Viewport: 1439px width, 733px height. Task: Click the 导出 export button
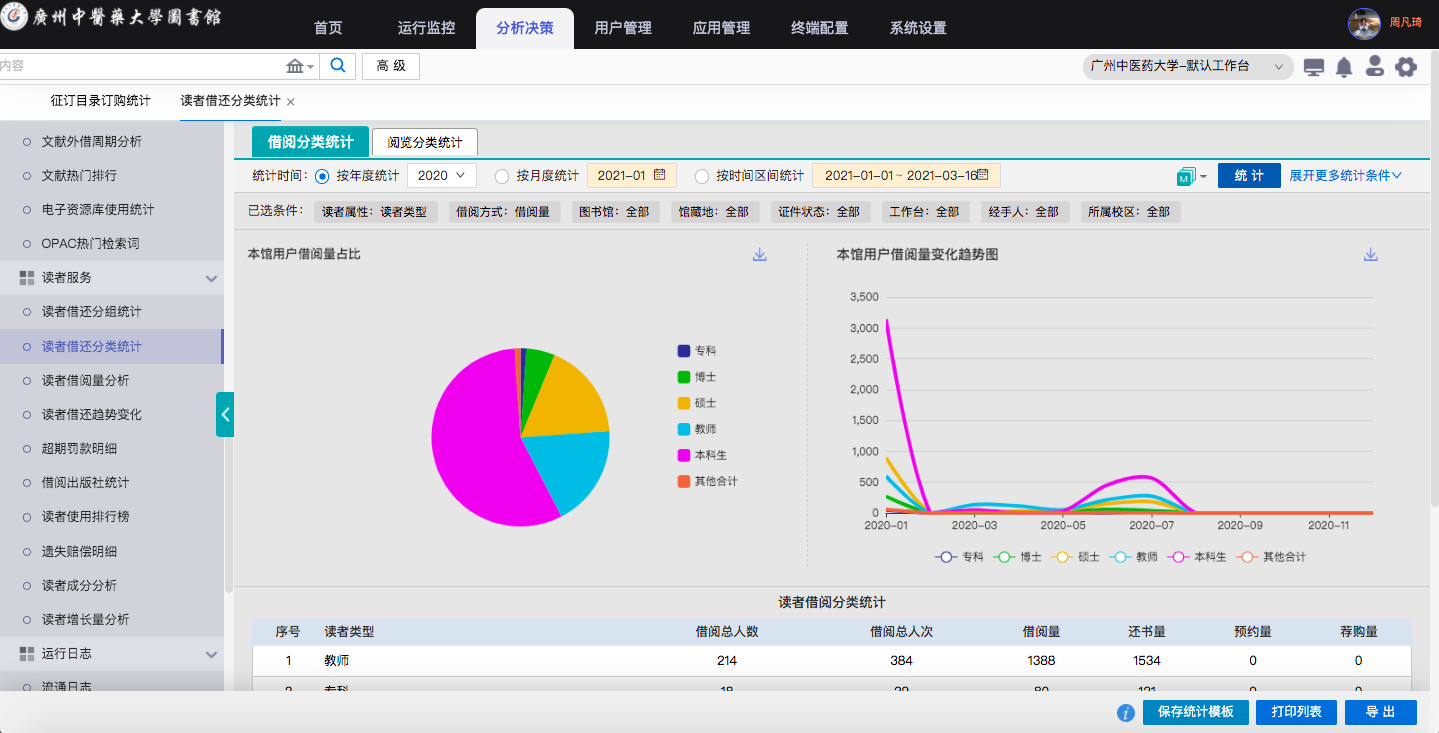click(x=1380, y=712)
